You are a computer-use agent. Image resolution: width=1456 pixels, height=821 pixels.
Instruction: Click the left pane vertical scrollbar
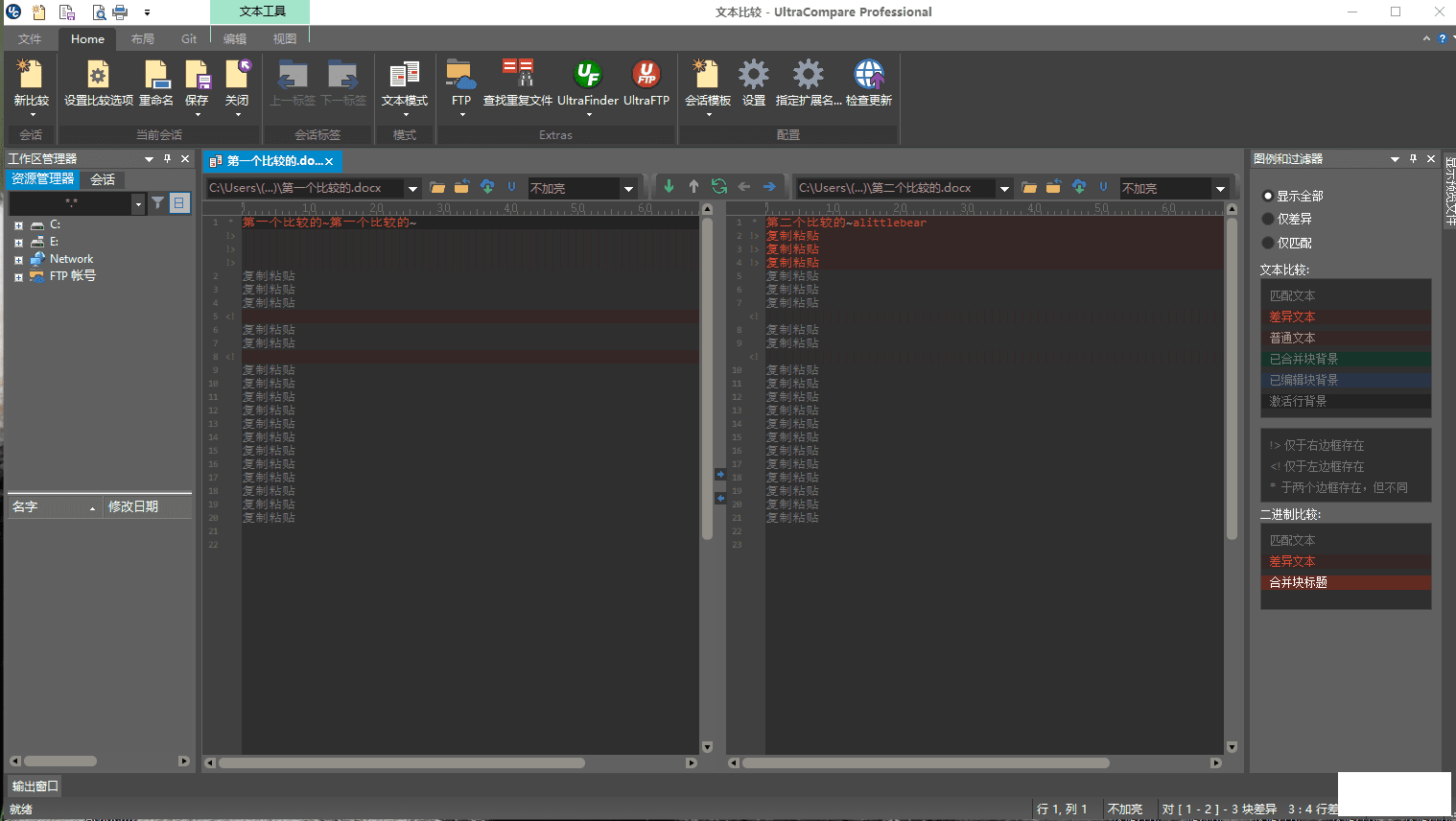point(707,379)
